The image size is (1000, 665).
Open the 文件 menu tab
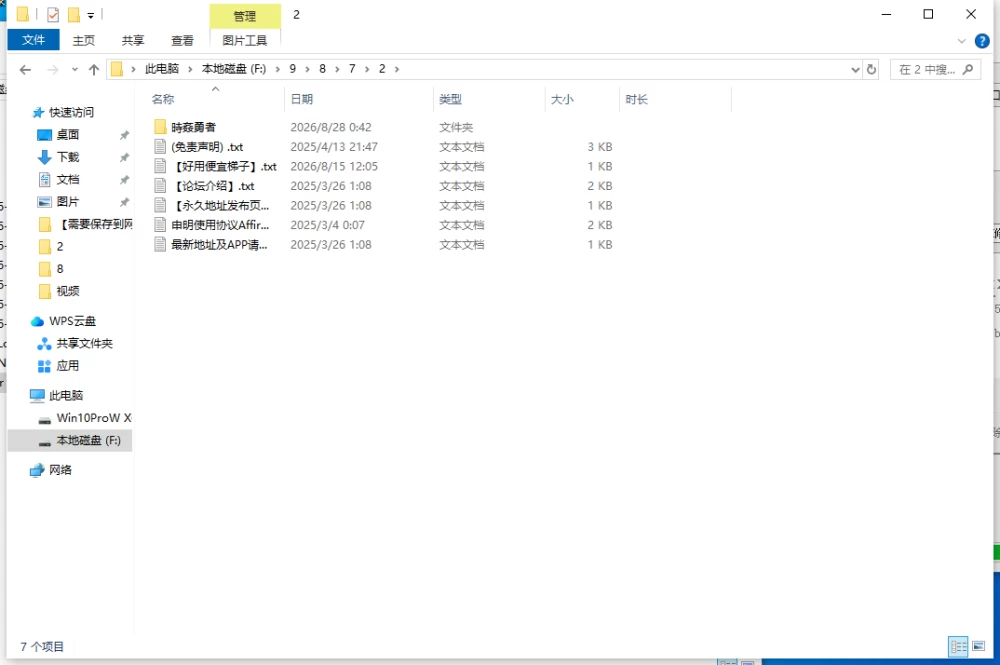click(x=33, y=40)
